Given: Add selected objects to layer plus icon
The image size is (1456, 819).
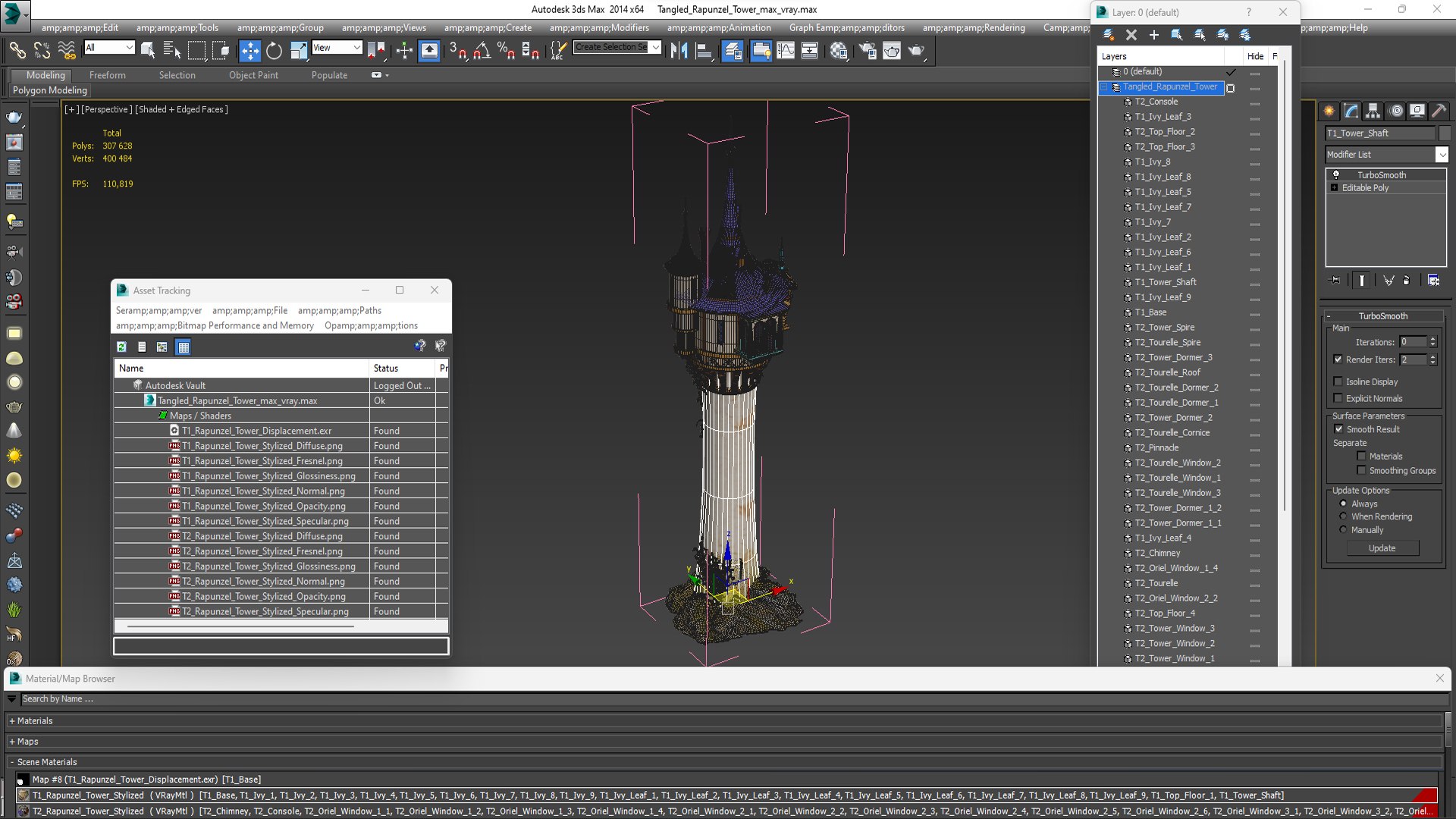Looking at the screenshot, I should 1154,34.
